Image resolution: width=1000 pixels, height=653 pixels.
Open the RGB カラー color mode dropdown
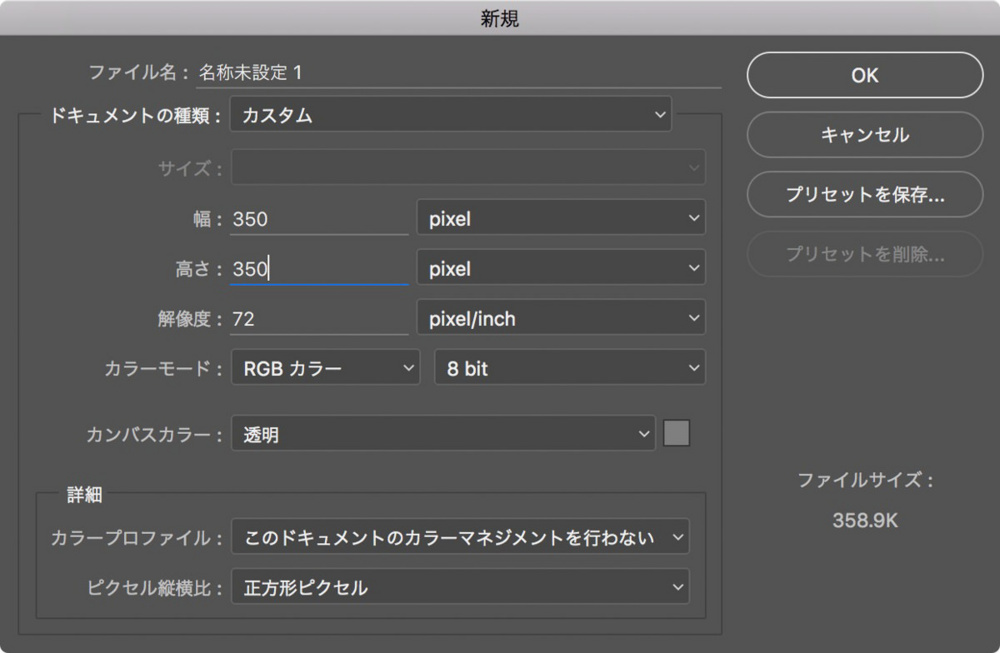click(x=325, y=367)
